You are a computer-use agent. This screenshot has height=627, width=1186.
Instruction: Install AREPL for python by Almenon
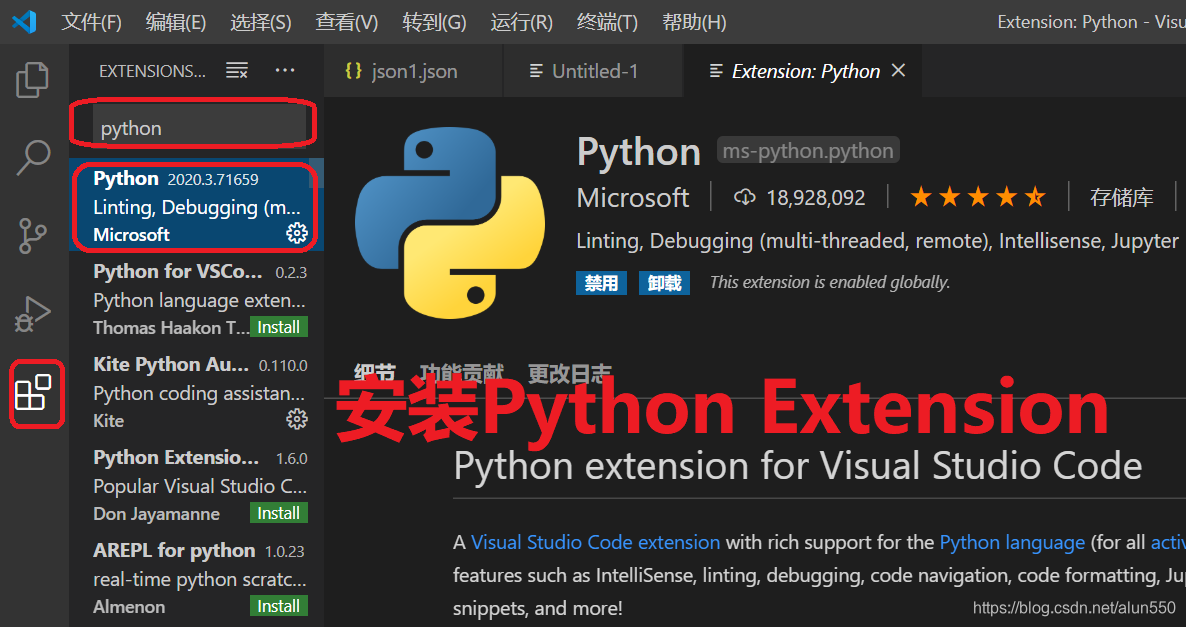tap(279, 606)
